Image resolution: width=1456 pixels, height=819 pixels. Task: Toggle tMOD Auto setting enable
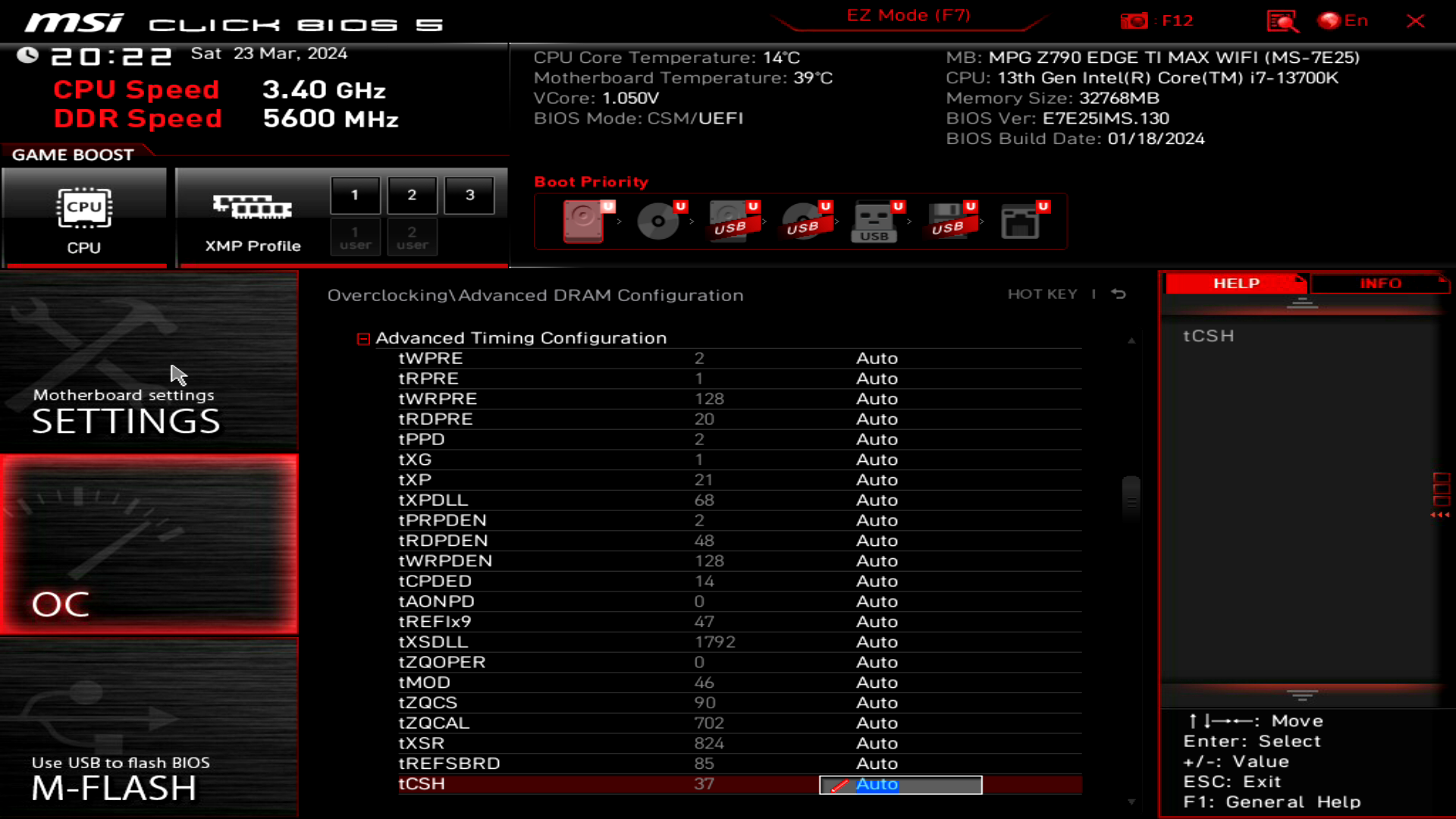coord(876,682)
